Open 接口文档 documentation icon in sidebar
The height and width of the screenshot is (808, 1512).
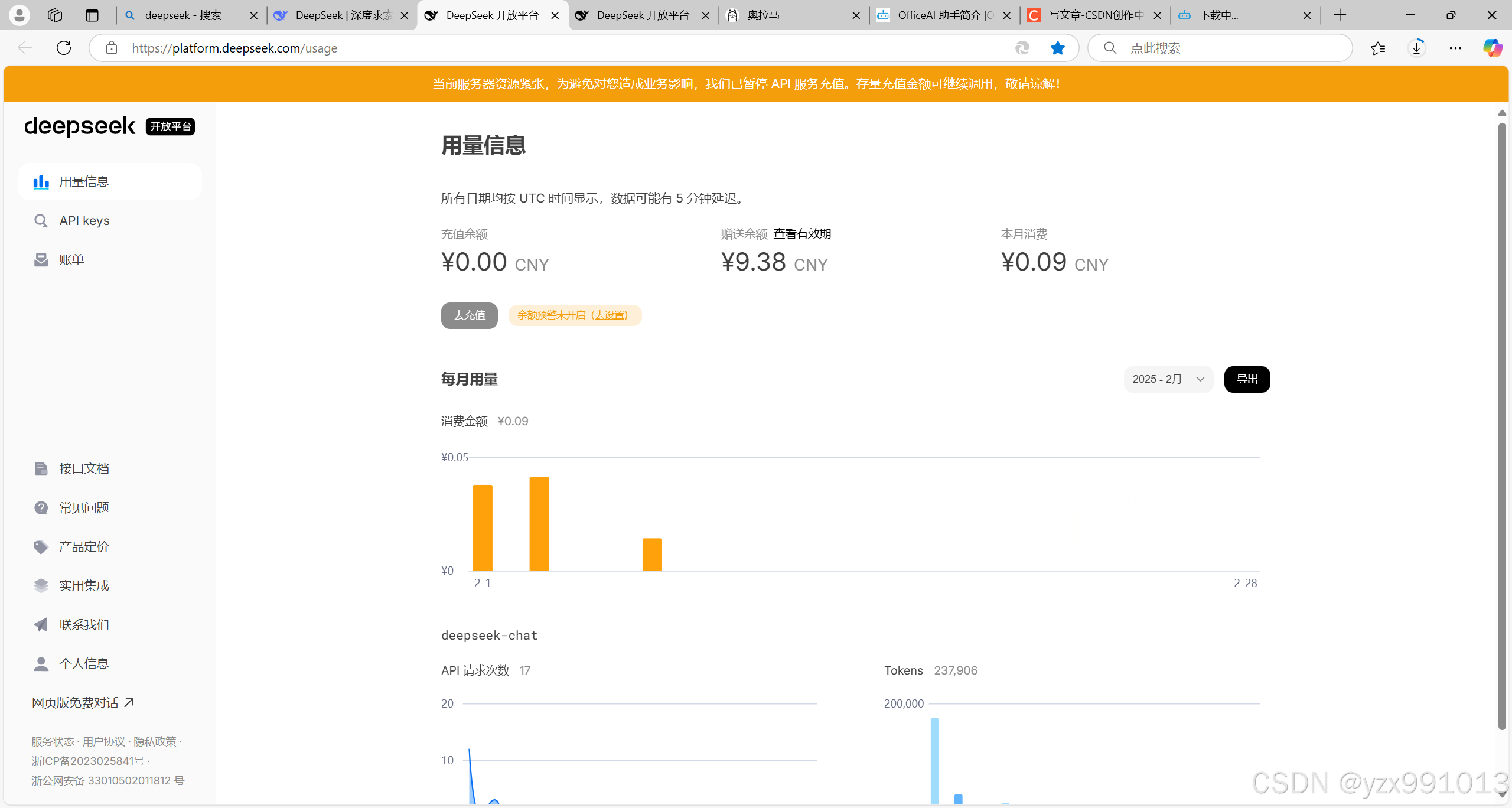click(41, 469)
